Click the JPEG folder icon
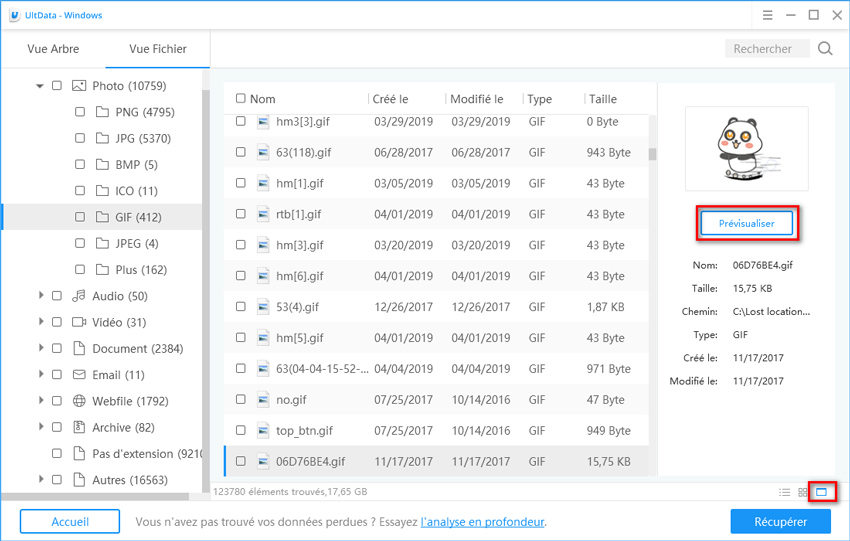This screenshot has height=541, width=850. point(102,243)
